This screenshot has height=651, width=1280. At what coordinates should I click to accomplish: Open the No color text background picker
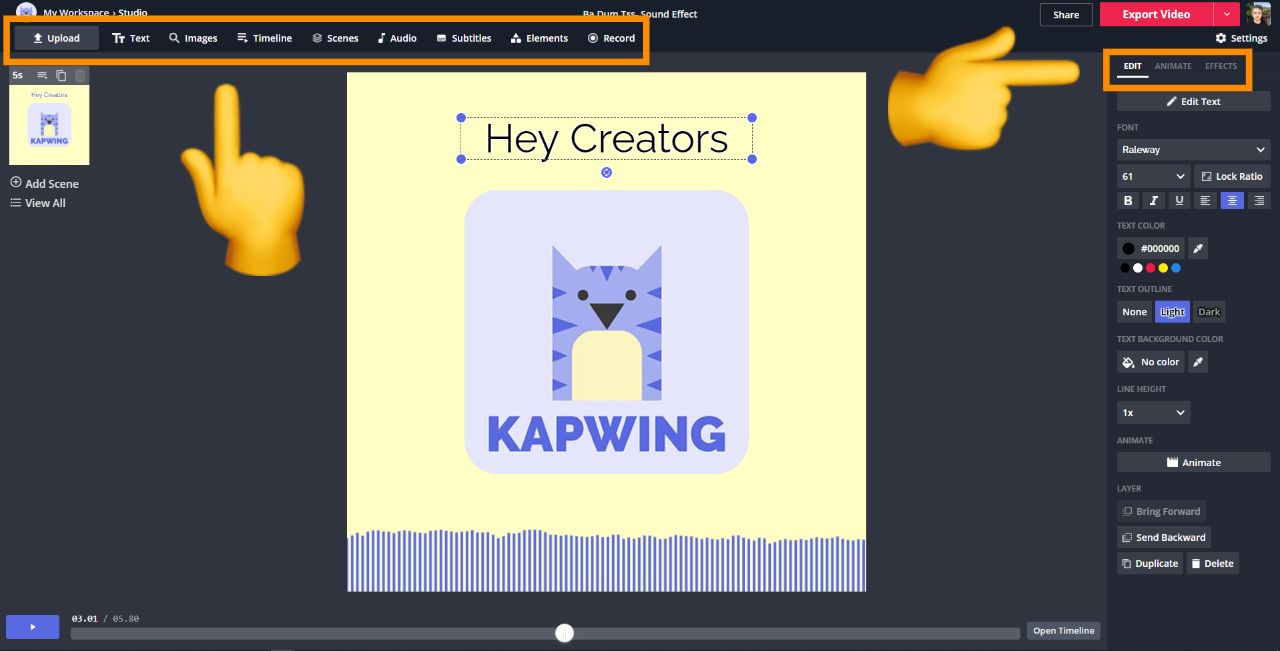pos(1150,362)
